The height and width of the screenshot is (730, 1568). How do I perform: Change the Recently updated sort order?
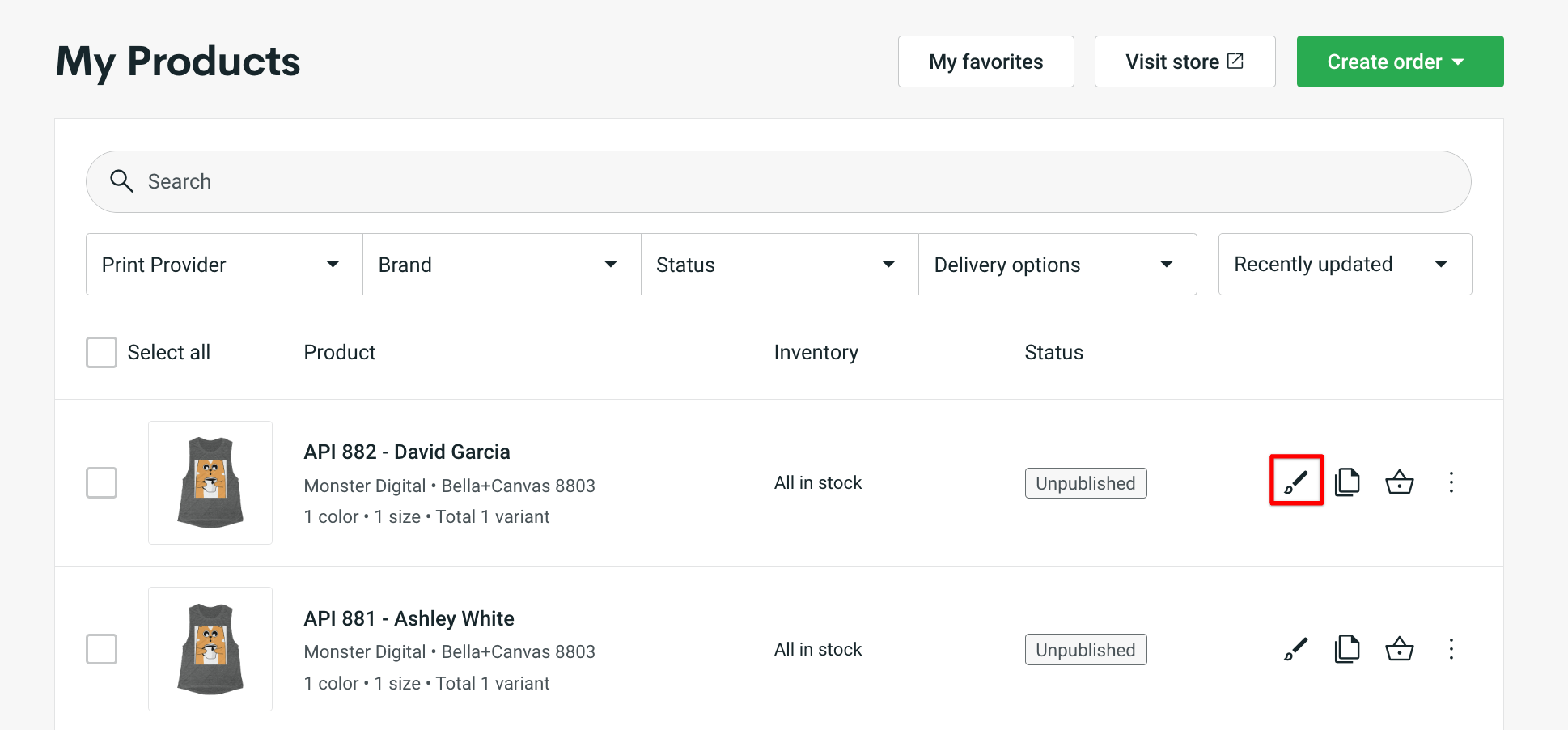[x=1344, y=265]
